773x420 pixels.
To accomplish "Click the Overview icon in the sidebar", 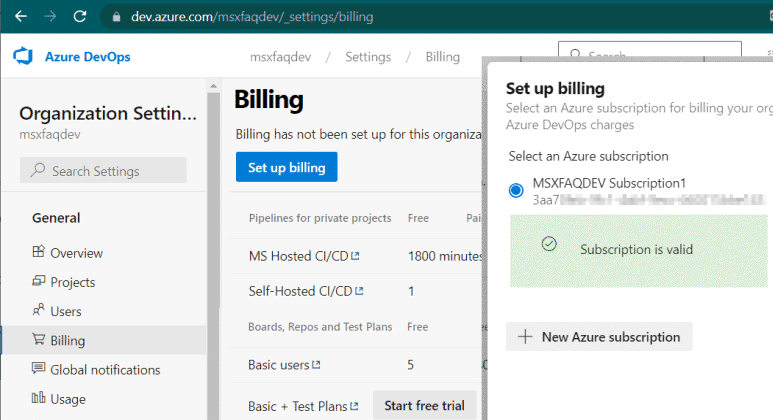I will coord(38,251).
